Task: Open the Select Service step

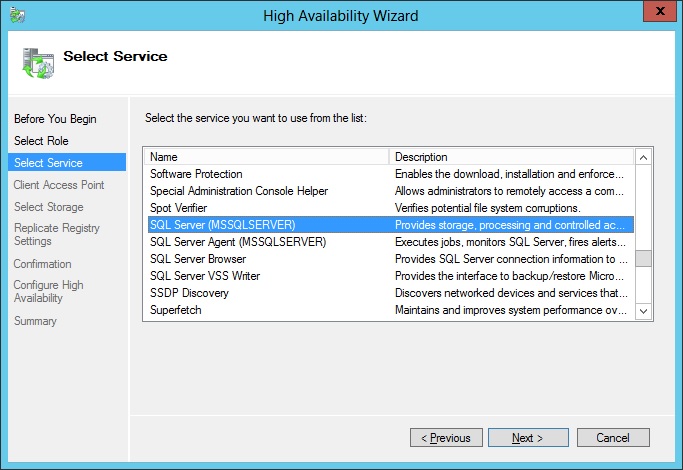Action: pyautogui.click(x=67, y=162)
